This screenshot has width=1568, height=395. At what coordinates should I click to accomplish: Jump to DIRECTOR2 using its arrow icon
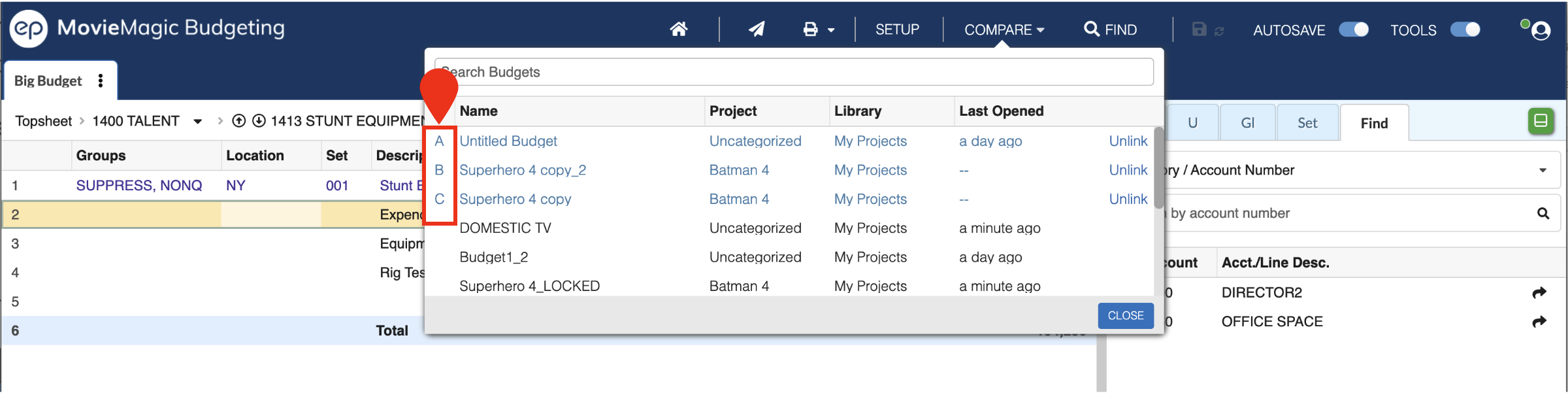point(1539,293)
